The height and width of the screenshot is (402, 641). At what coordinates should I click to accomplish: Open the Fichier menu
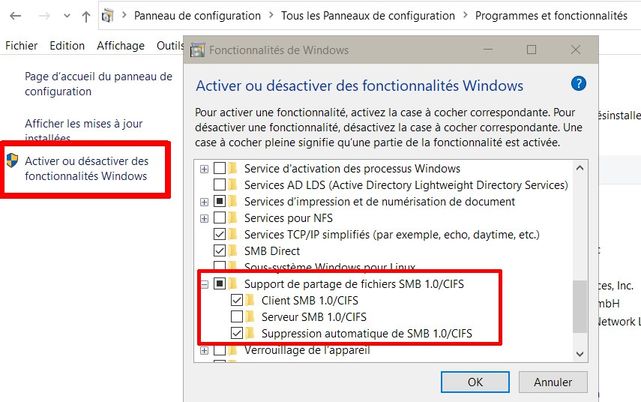tap(21, 46)
